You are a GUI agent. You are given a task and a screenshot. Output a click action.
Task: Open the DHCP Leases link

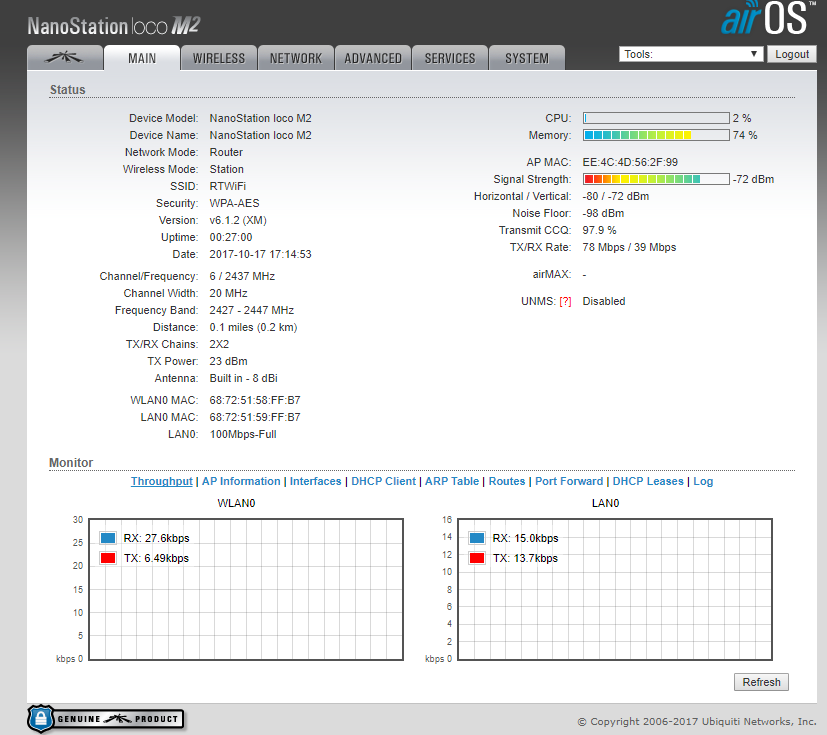tap(648, 481)
